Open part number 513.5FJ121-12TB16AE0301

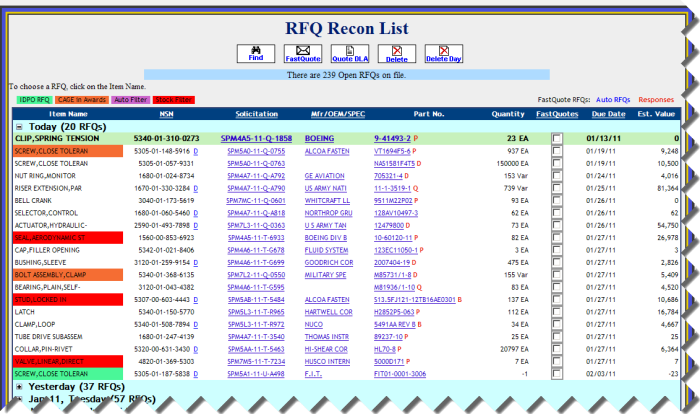[415, 300]
